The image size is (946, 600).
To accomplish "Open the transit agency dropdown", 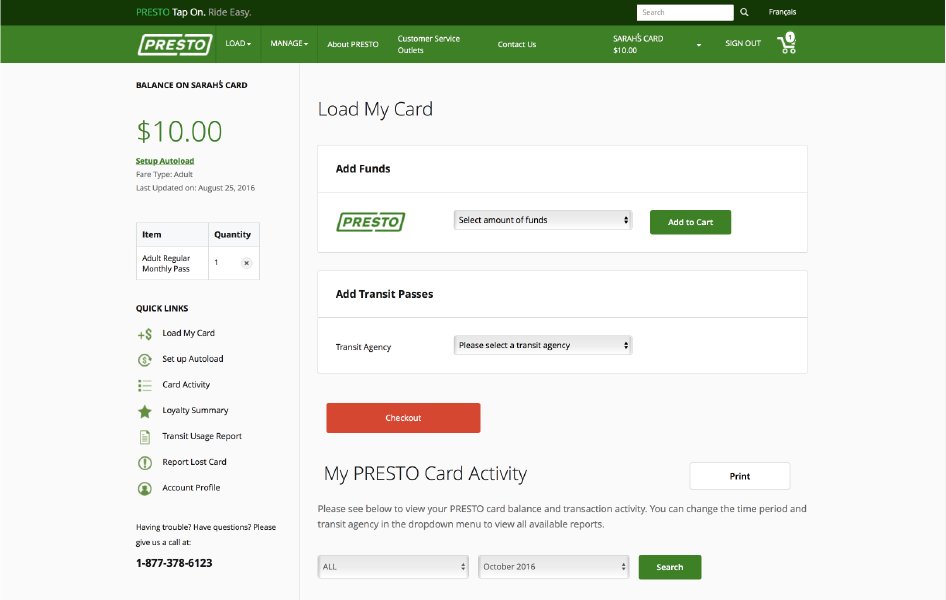I will (x=542, y=345).
